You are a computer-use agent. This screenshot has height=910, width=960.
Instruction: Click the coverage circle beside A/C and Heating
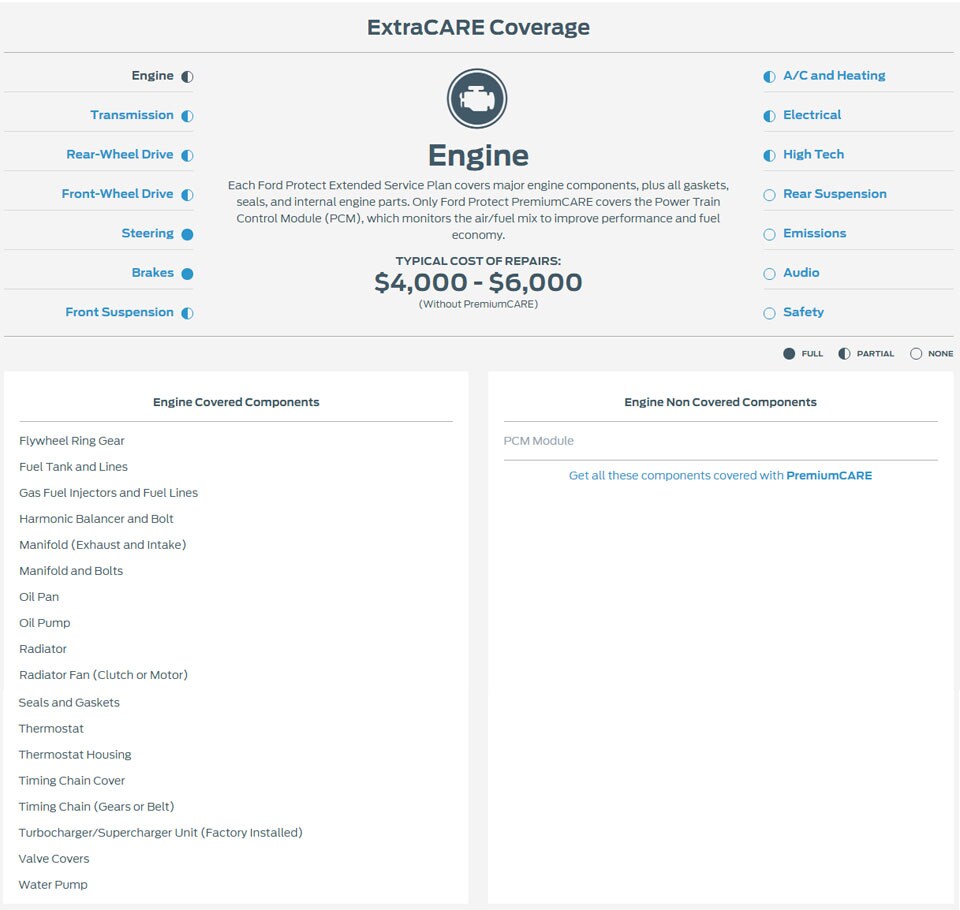[770, 77]
